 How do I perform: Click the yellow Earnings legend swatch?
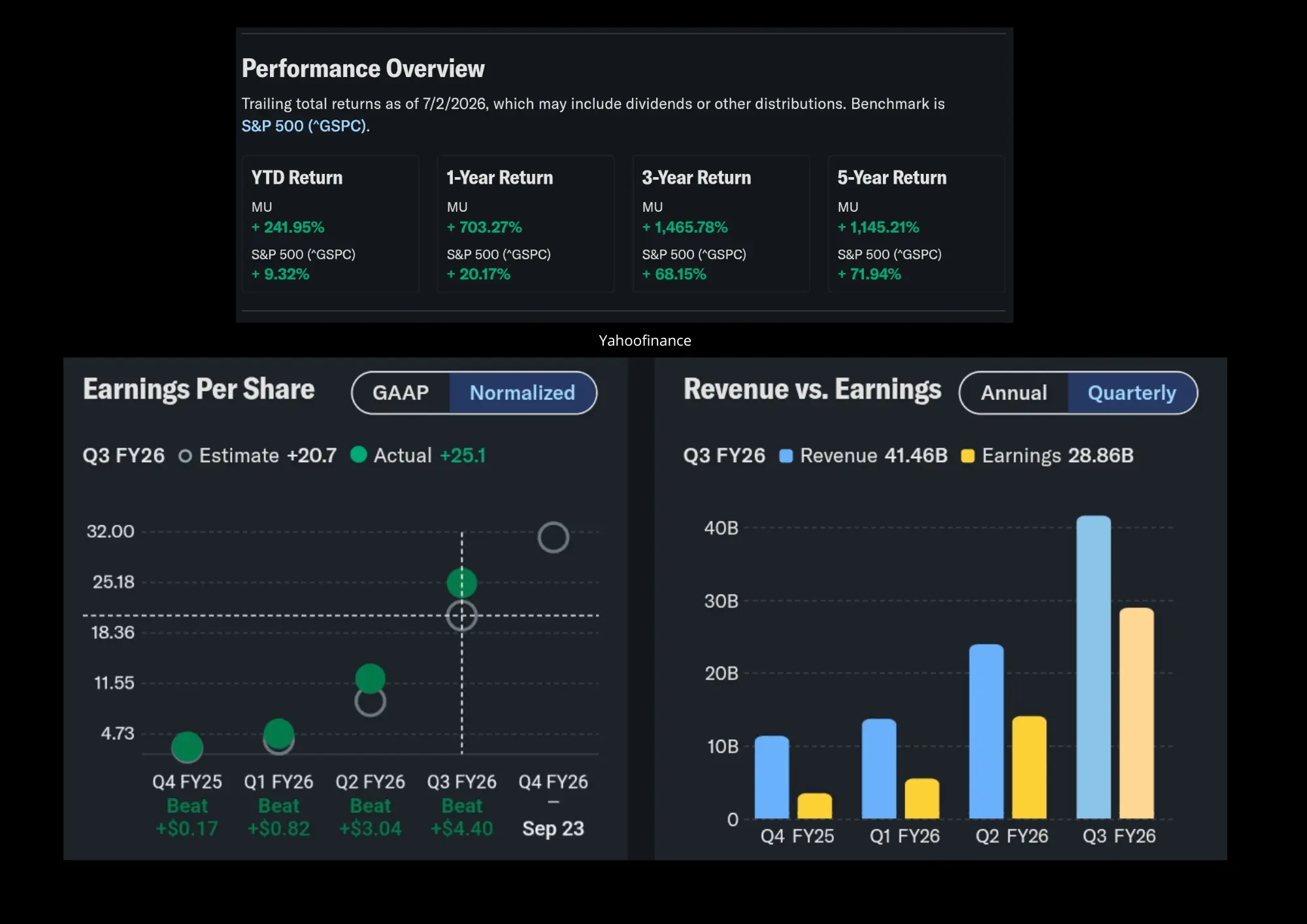(x=968, y=456)
